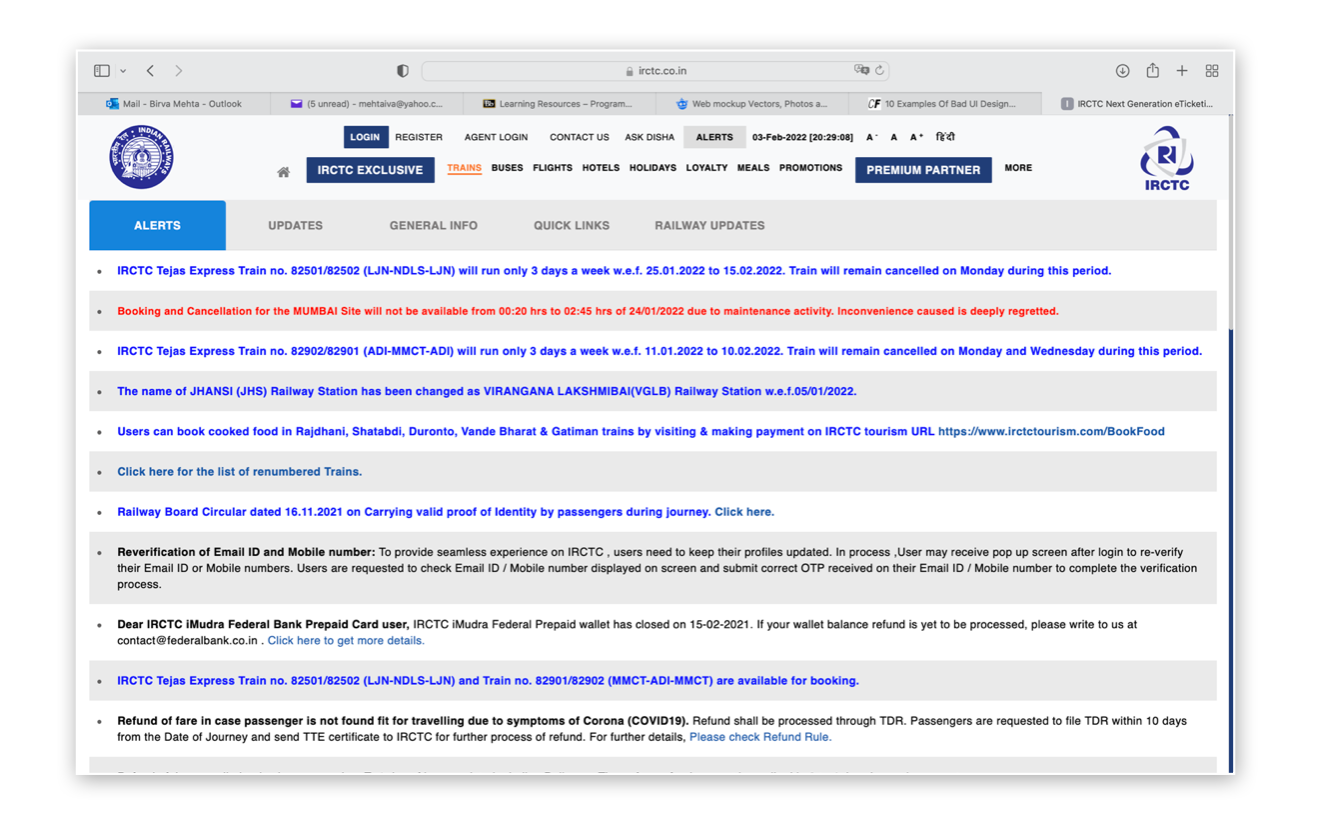1324x826 pixels.
Task: Select BUSES menu item
Action: [x=507, y=168]
